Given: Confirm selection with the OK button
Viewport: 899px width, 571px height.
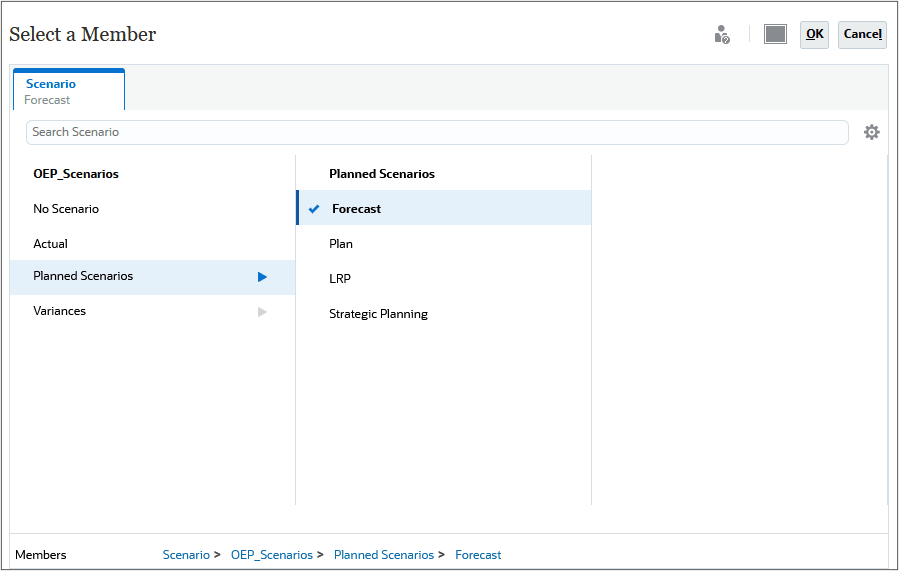Looking at the screenshot, I should coord(814,35).
